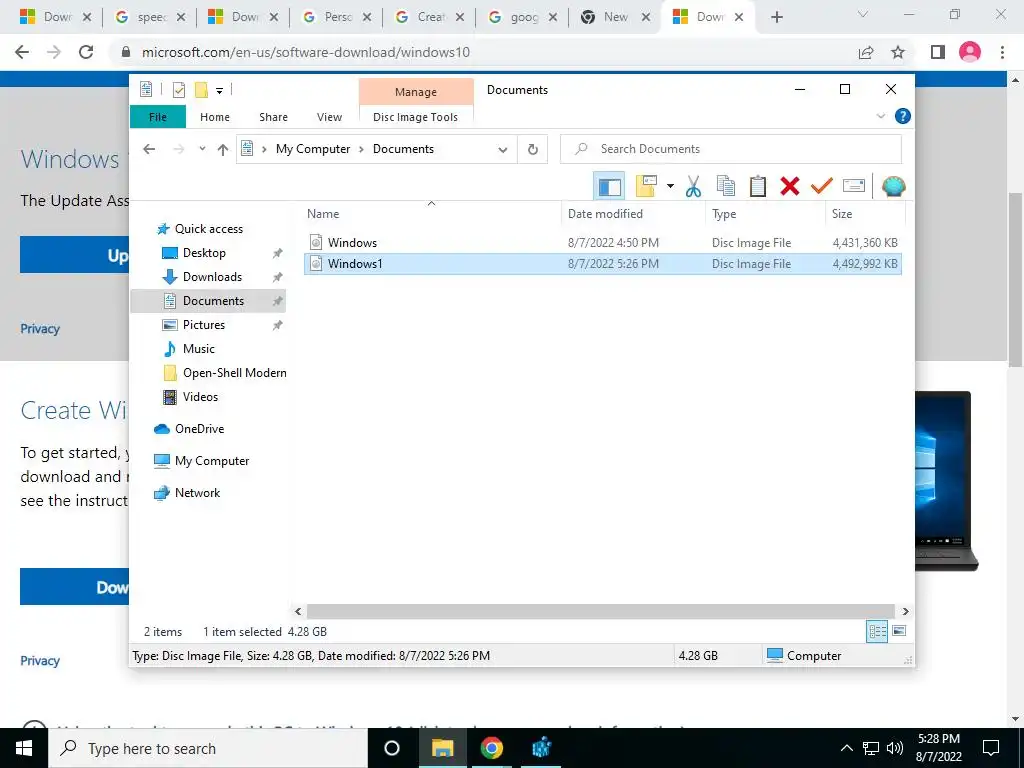Click My Computer in the address breadcrumb
Viewport: 1024px width, 768px height.
(313, 149)
